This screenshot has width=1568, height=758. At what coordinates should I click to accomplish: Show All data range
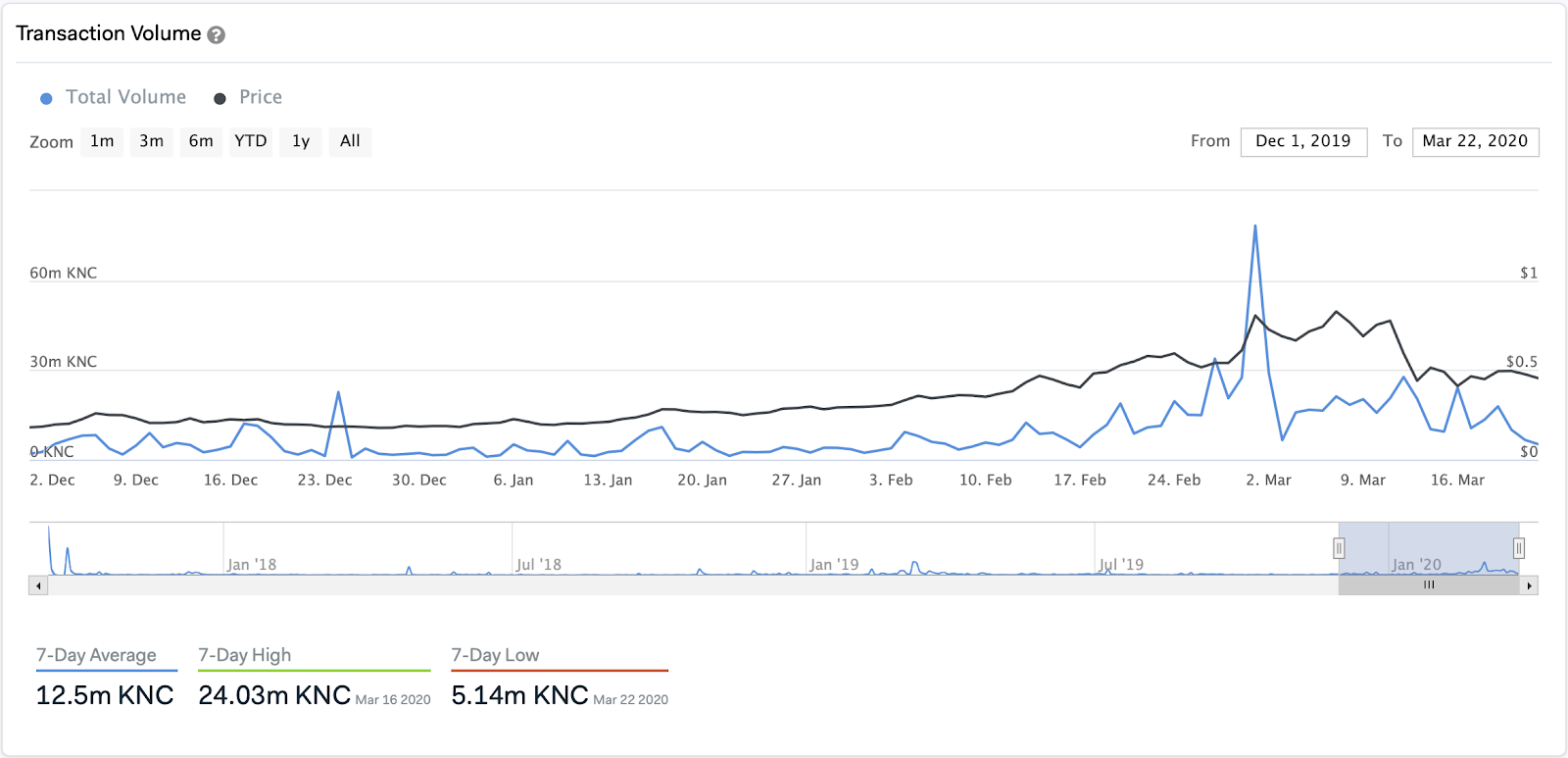(x=350, y=141)
